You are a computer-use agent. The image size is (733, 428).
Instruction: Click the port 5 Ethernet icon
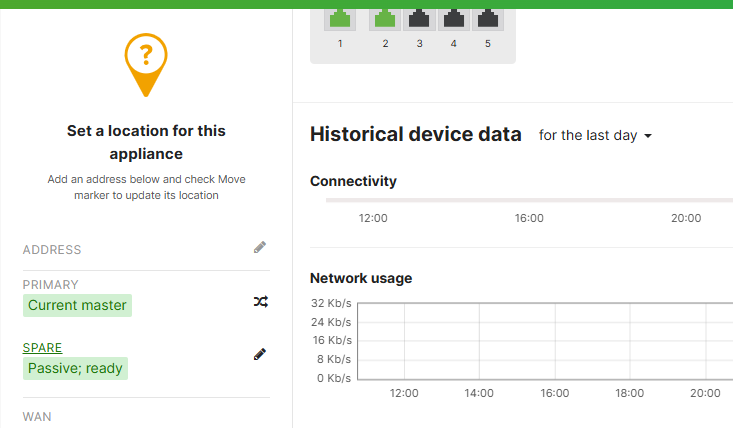coord(488,19)
